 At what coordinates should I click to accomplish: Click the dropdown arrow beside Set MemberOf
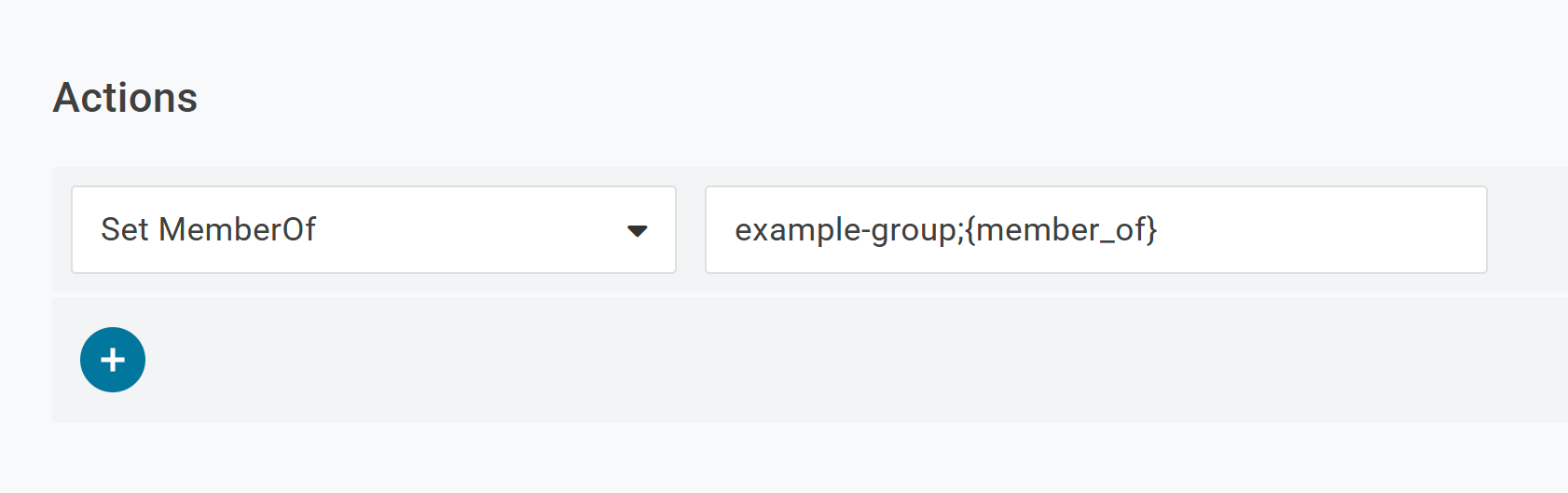[x=638, y=230]
